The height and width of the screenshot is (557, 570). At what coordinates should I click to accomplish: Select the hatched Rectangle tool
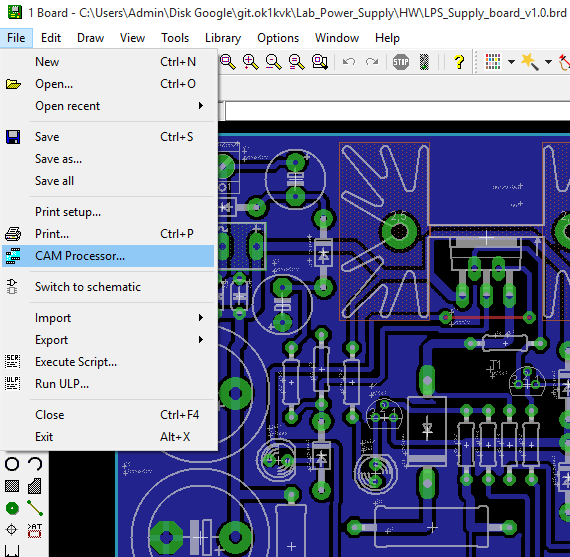click(x=12, y=486)
